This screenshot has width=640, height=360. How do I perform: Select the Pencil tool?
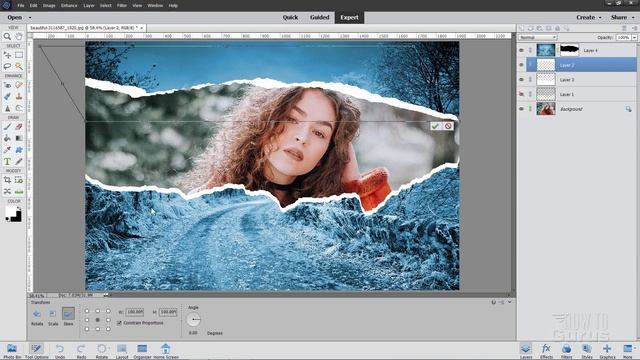pyautogui.click(x=19, y=162)
